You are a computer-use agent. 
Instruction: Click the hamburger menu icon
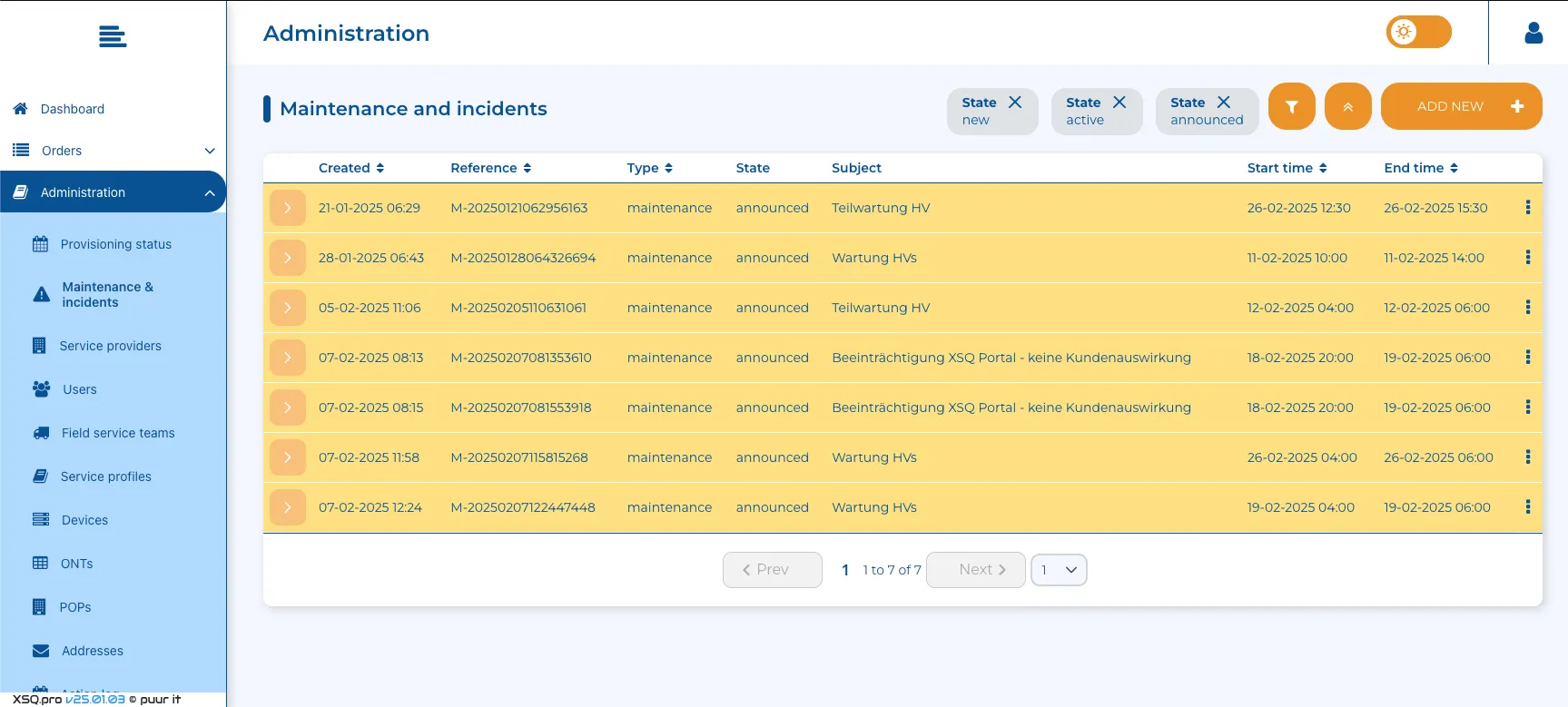113,36
